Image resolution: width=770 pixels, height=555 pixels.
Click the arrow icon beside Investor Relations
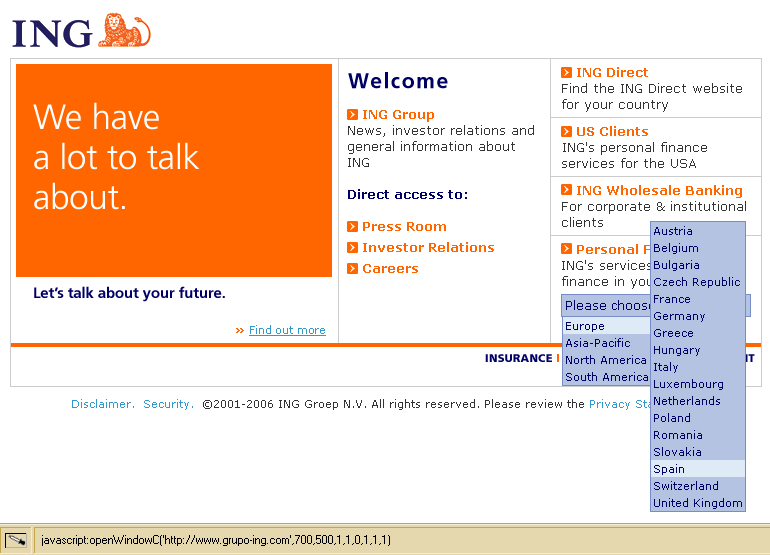[x=352, y=248]
